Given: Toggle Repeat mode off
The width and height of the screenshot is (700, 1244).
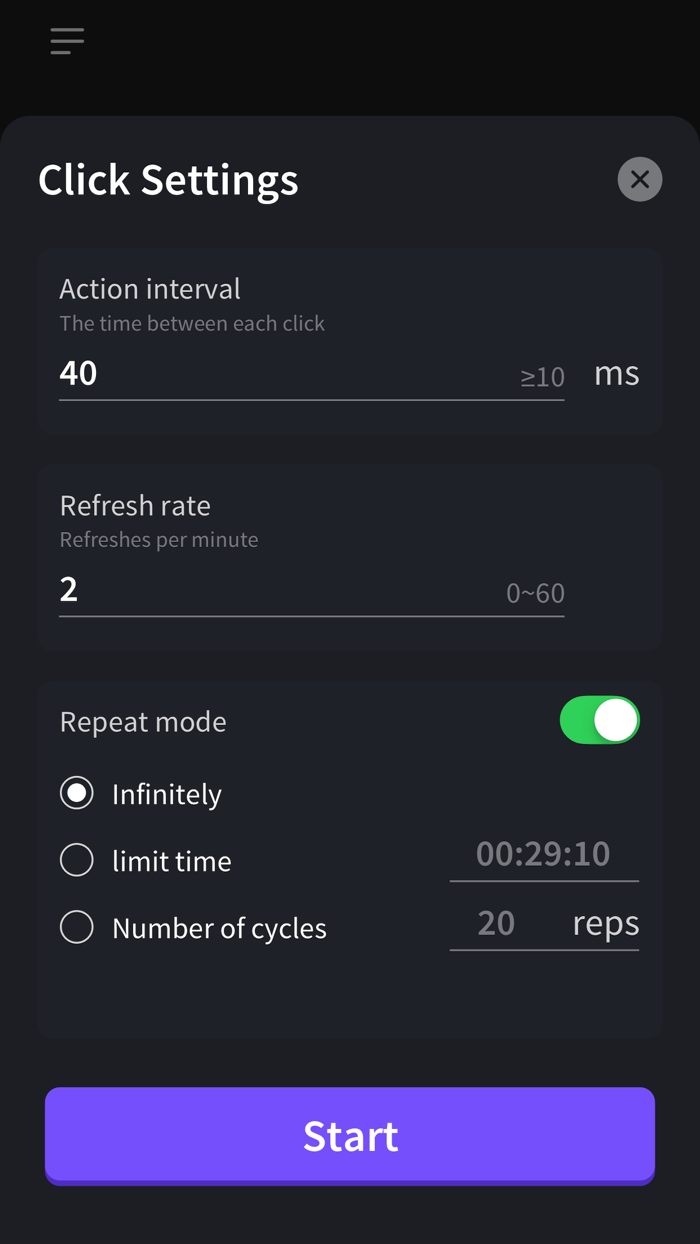Looking at the screenshot, I should [599, 719].
